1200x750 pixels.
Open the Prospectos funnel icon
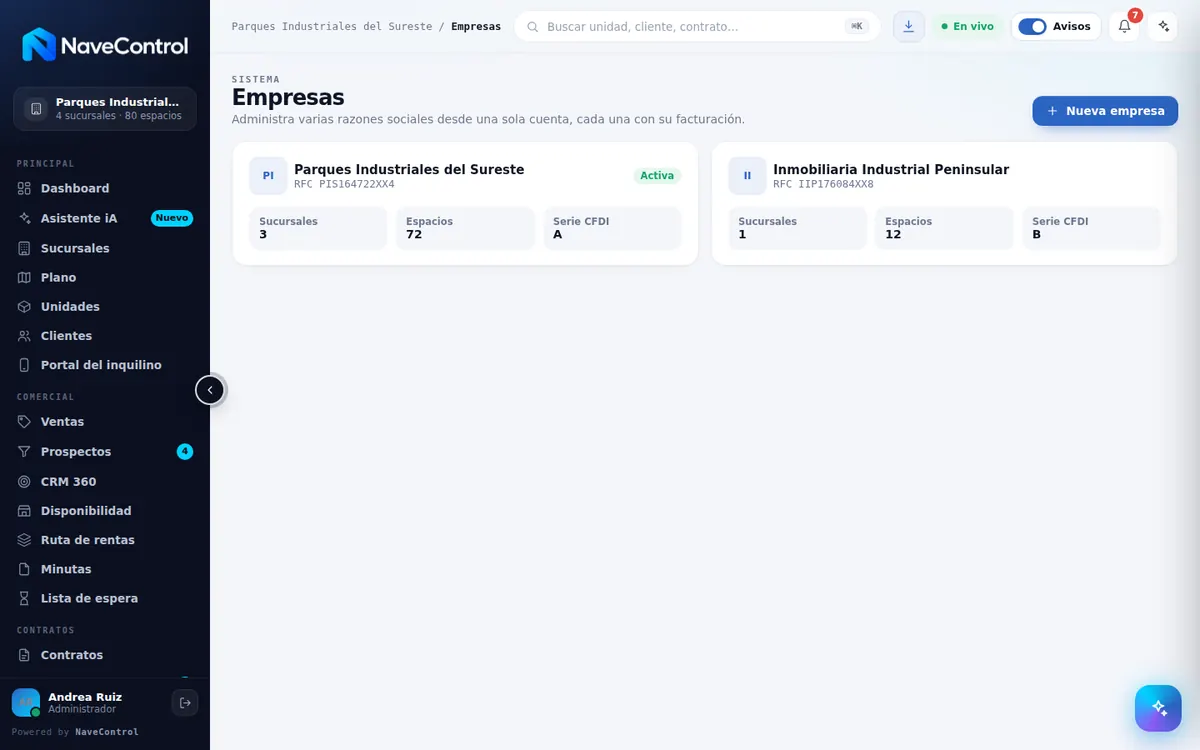[25, 452]
